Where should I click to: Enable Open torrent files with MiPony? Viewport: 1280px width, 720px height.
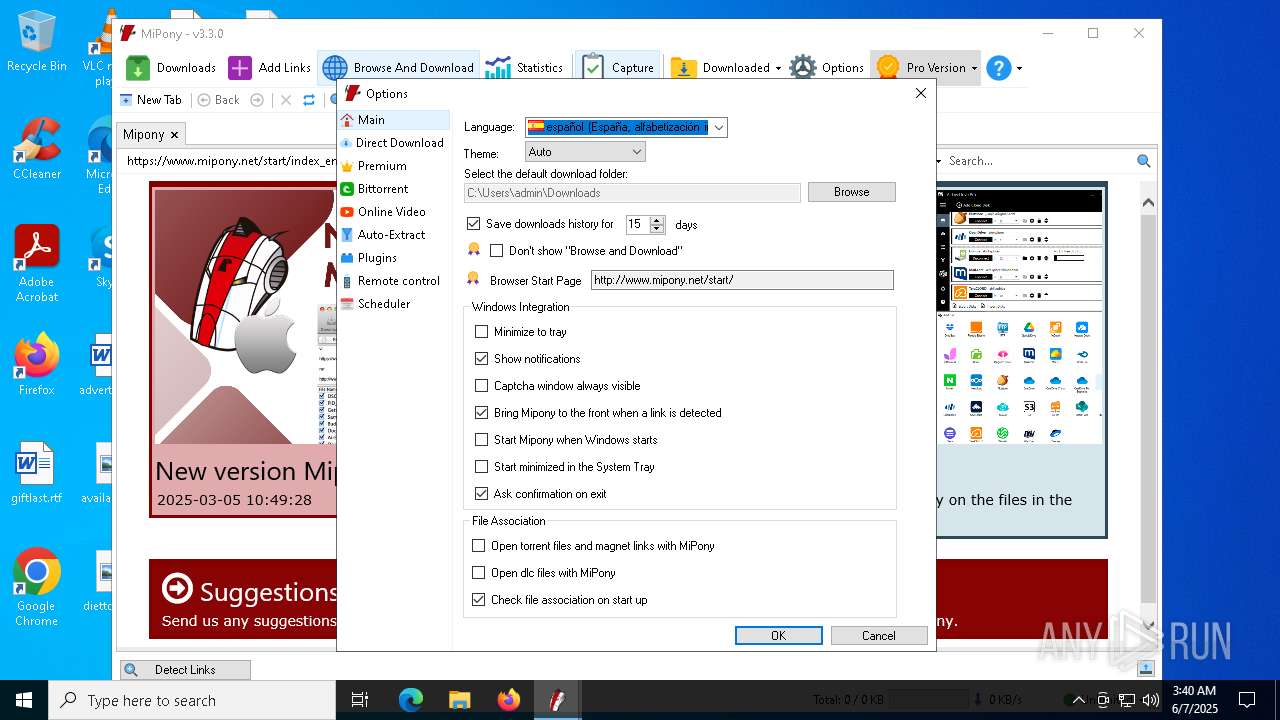[x=479, y=546]
